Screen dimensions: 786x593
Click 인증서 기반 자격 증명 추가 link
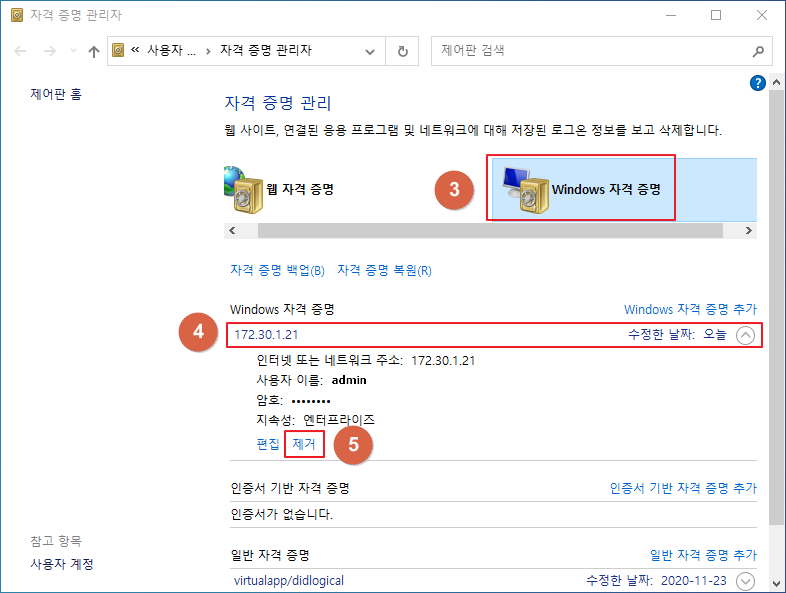coord(683,488)
